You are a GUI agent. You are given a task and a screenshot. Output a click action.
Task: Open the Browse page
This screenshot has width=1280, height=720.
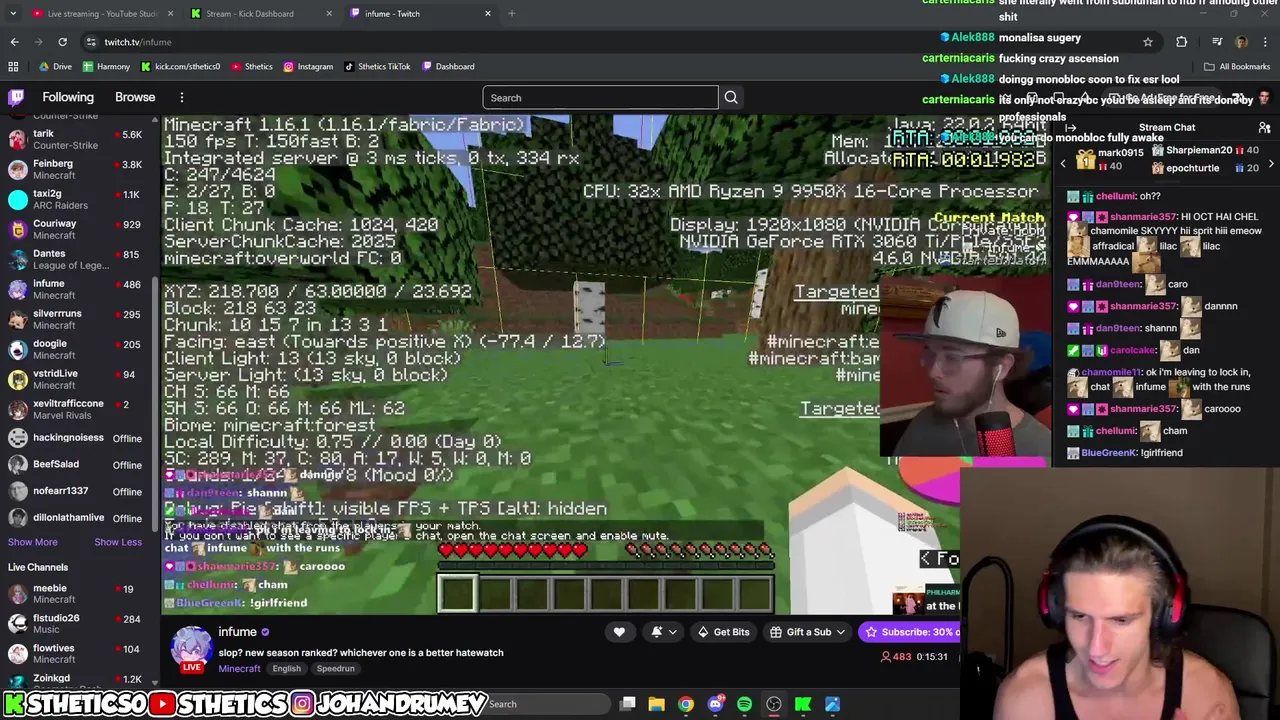click(x=135, y=97)
